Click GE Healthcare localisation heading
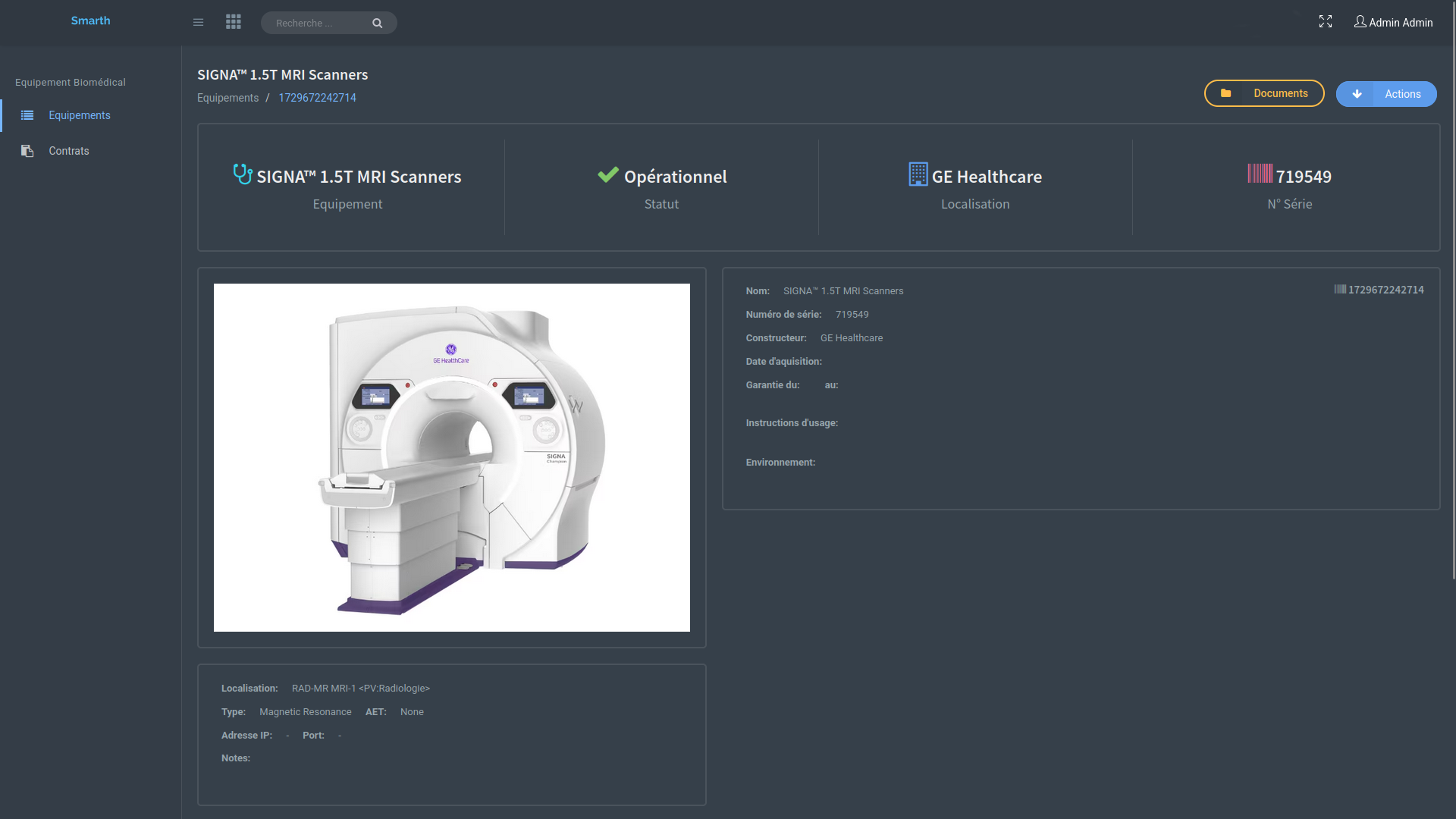Screen dimensions: 1456x819 pyautogui.click(x=987, y=177)
